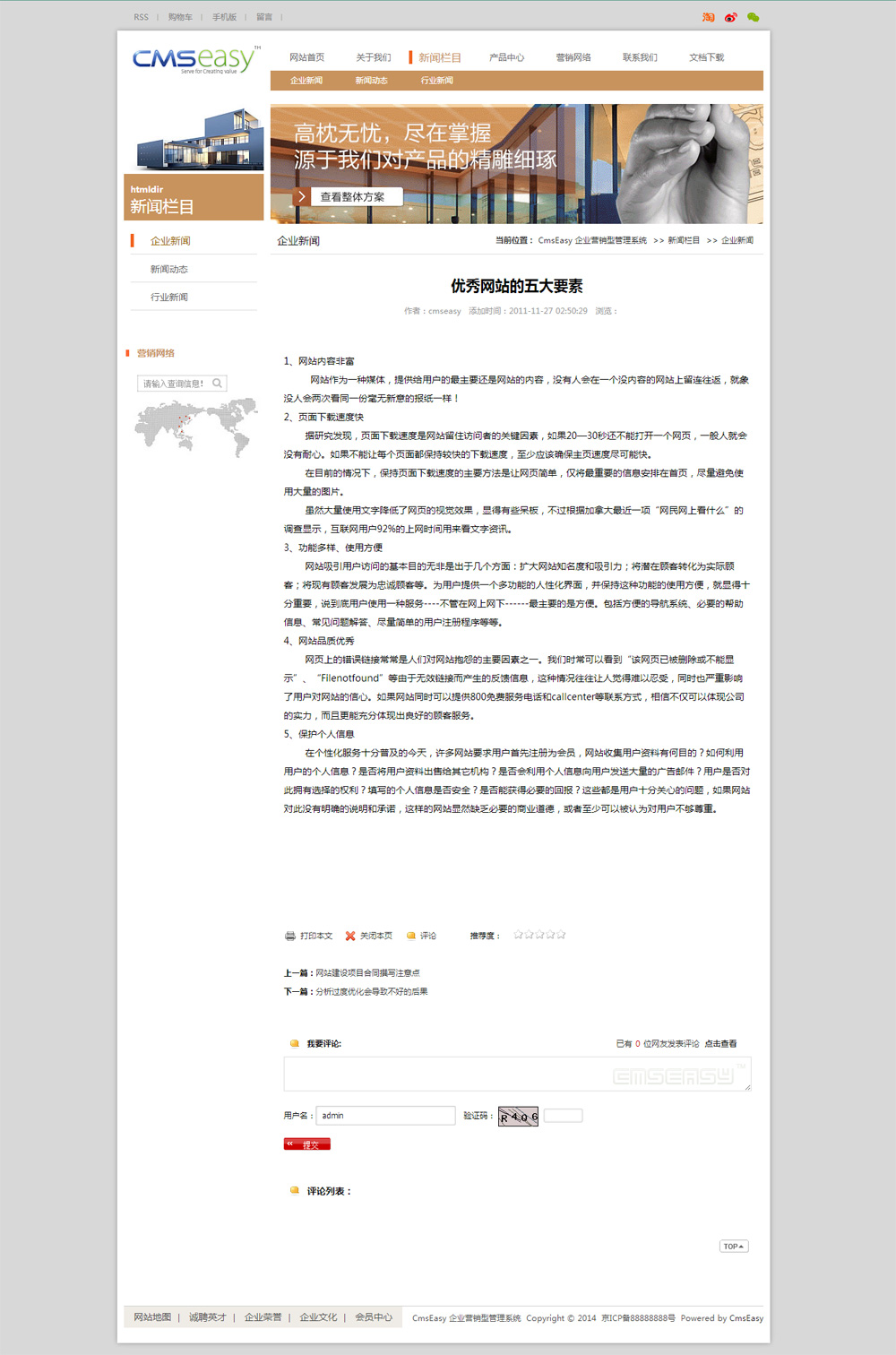This screenshot has width=896, height=1355.
Task: Click the comment bubble icon beside 评论
Action: [411, 936]
